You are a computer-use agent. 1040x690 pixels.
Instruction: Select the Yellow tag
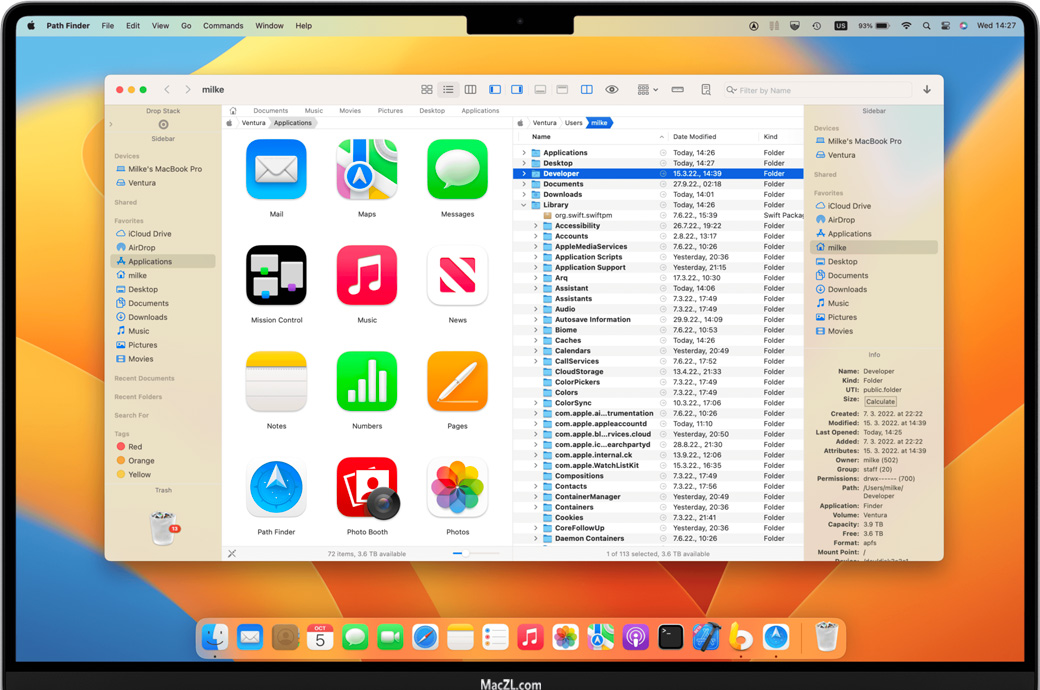coord(133,474)
